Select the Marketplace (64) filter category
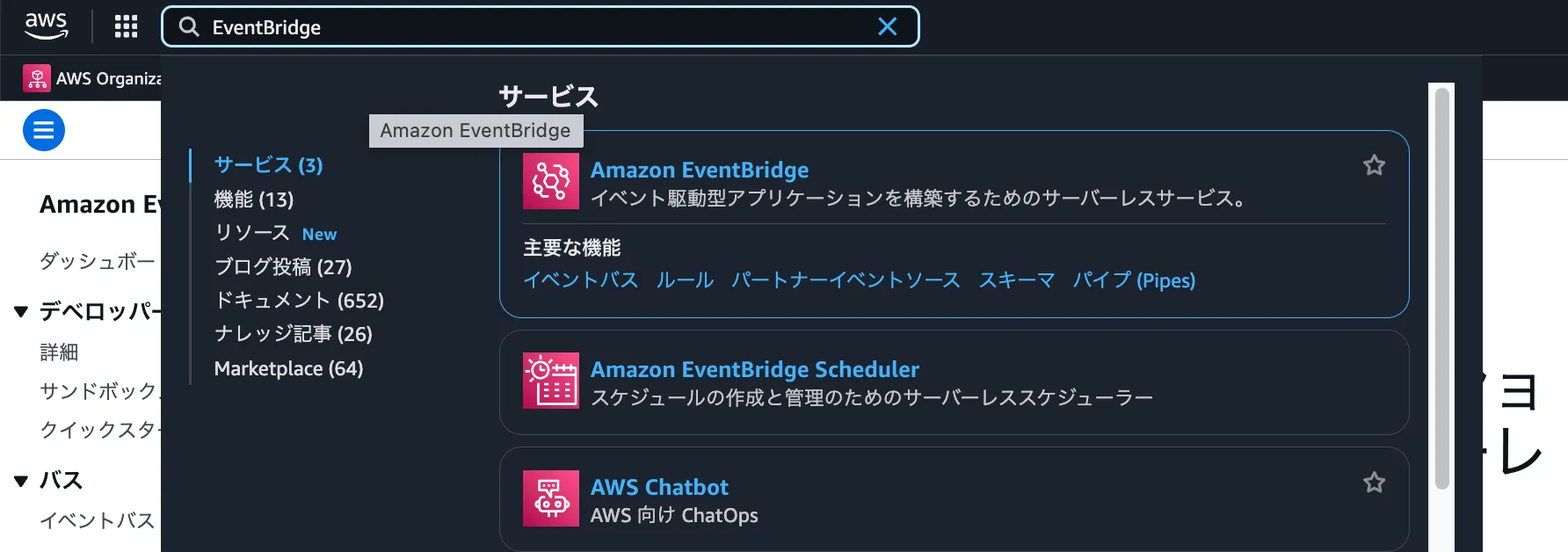The image size is (1568, 552). pyautogui.click(x=288, y=368)
